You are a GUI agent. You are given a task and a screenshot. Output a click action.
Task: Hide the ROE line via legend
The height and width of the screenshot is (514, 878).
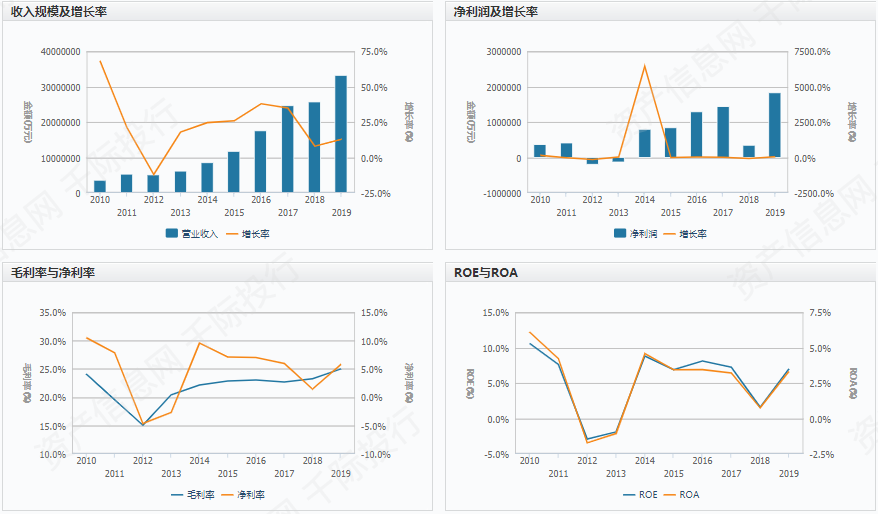click(640, 495)
